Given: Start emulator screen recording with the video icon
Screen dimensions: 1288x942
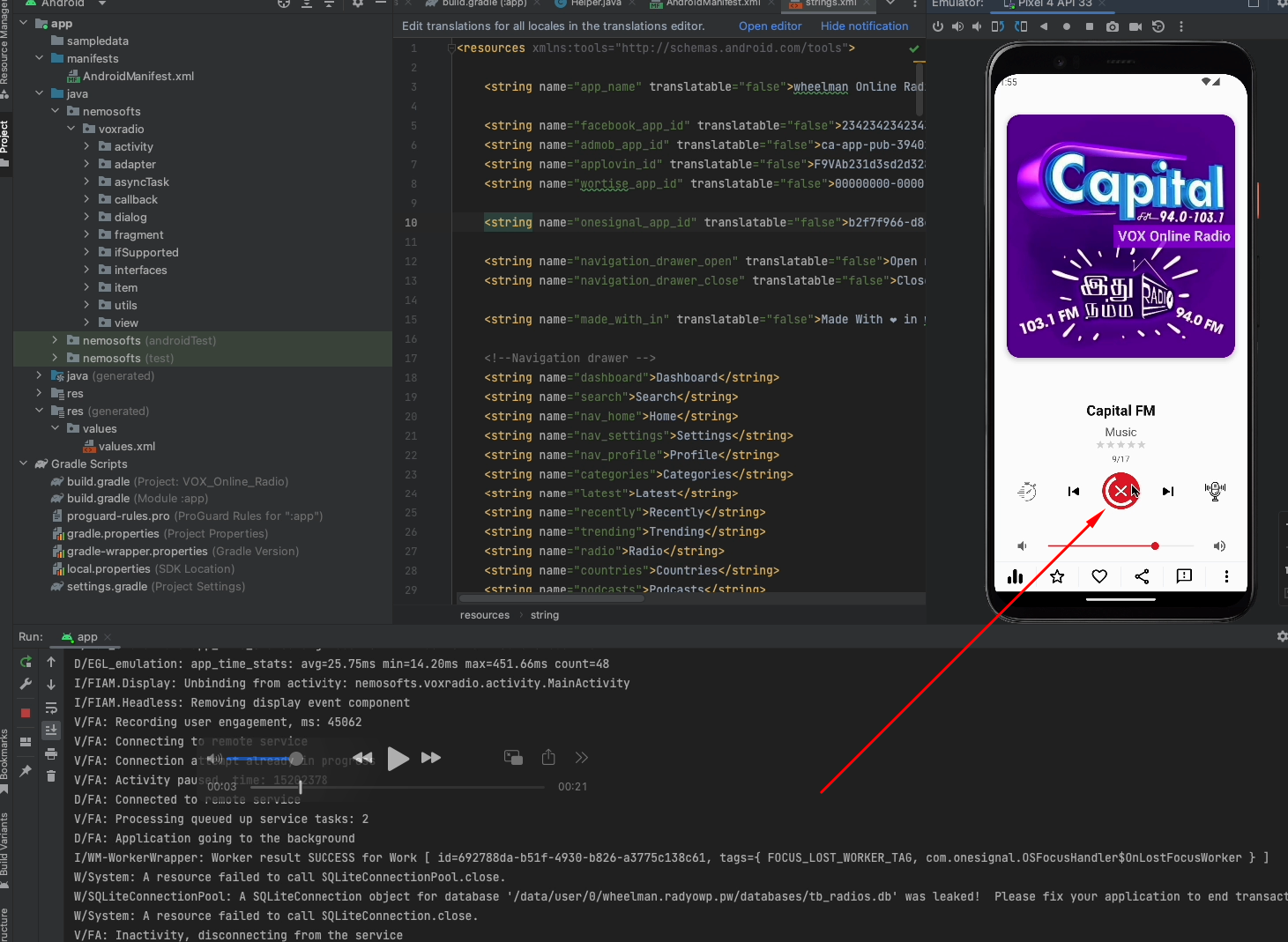Looking at the screenshot, I should pos(1135,26).
